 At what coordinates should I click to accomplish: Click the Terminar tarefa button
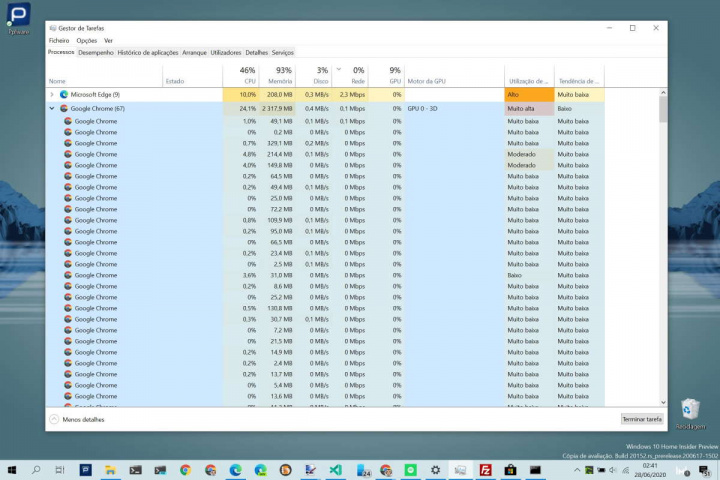(x=641, y=420)
